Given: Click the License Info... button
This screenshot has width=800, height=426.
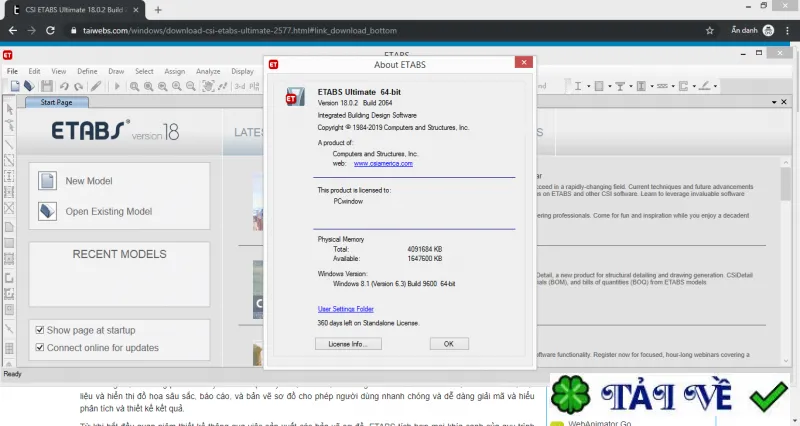Looking at the screenshot, I should 348,344.
